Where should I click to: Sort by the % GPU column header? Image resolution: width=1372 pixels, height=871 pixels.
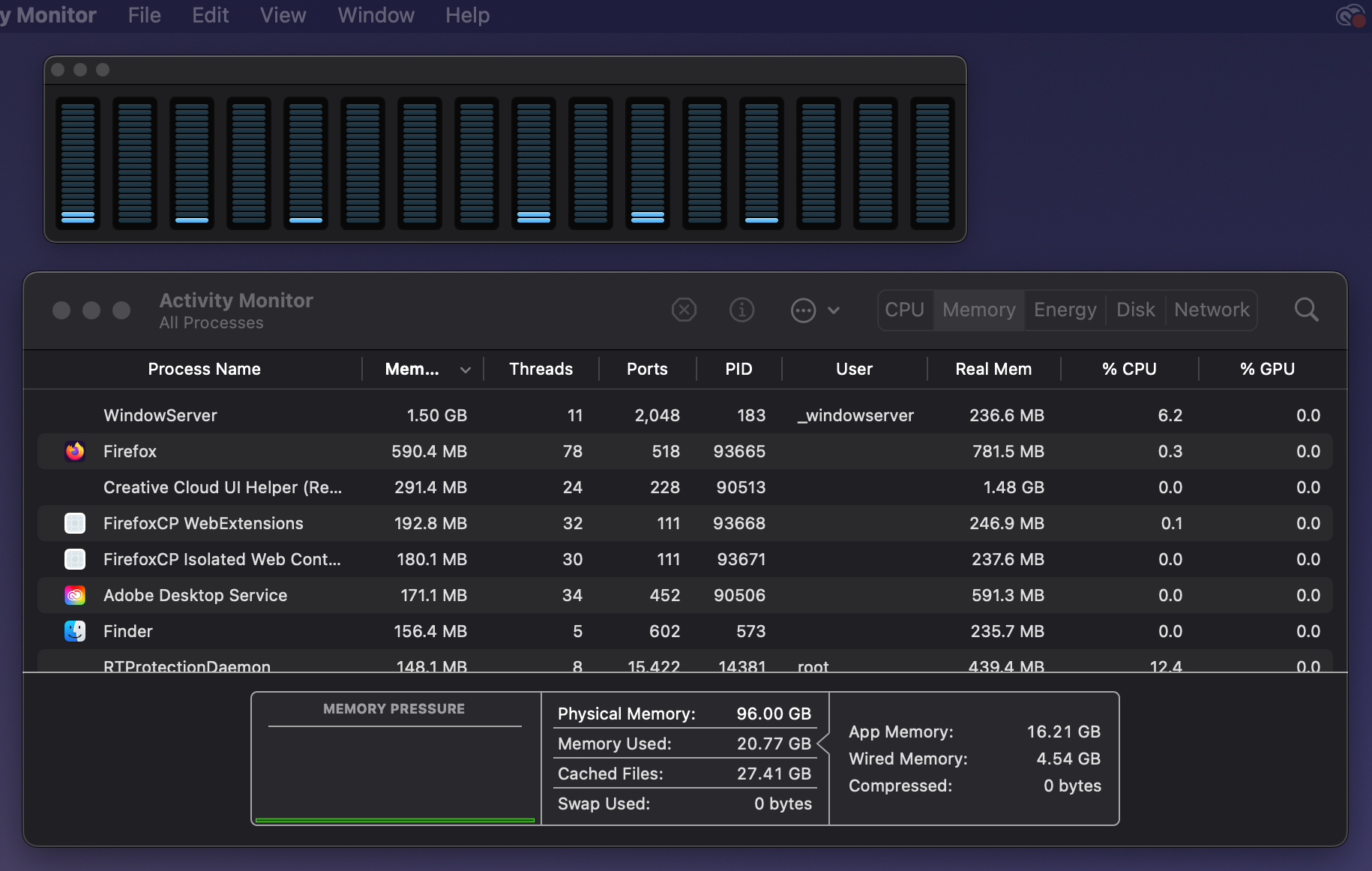1267,369
